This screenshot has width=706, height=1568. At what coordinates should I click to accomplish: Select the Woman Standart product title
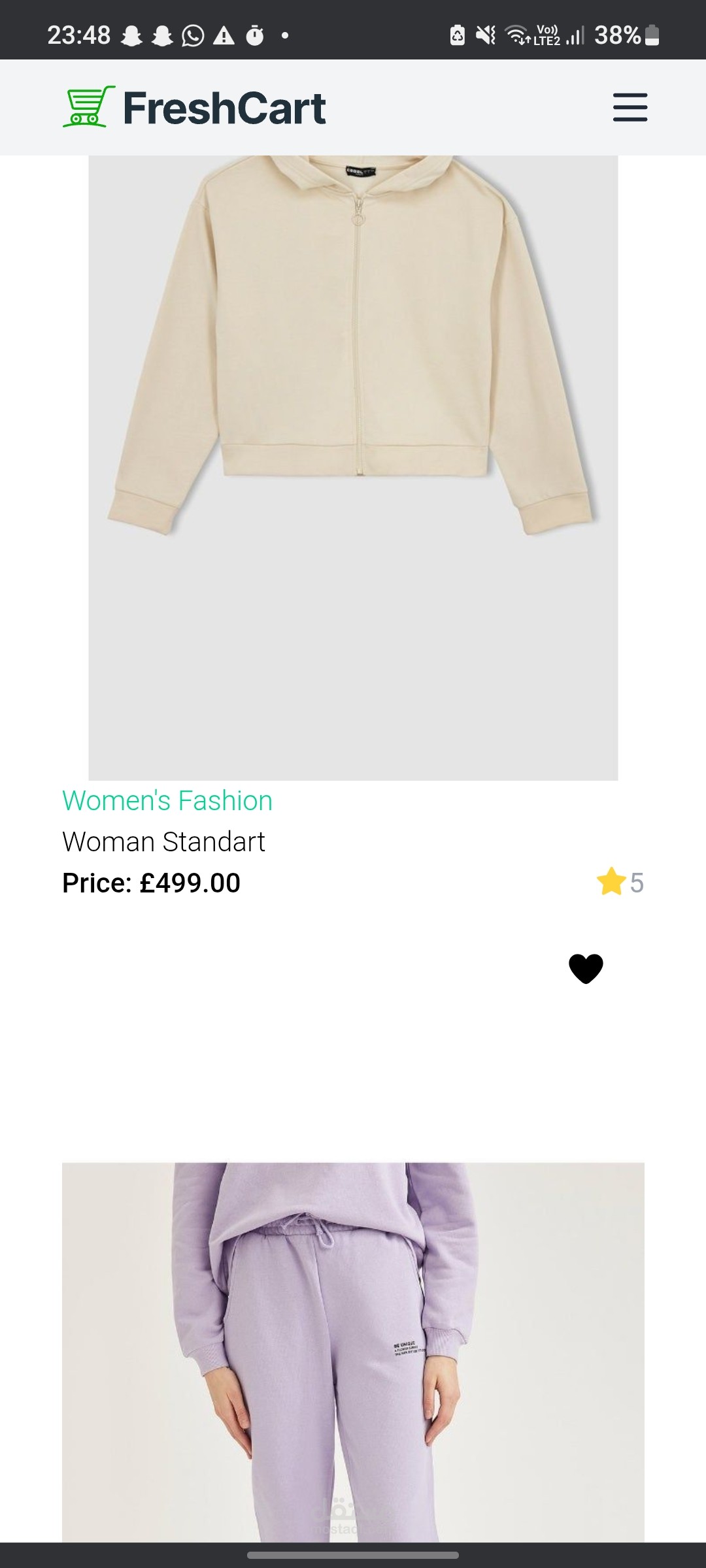[x=163, y=841]
